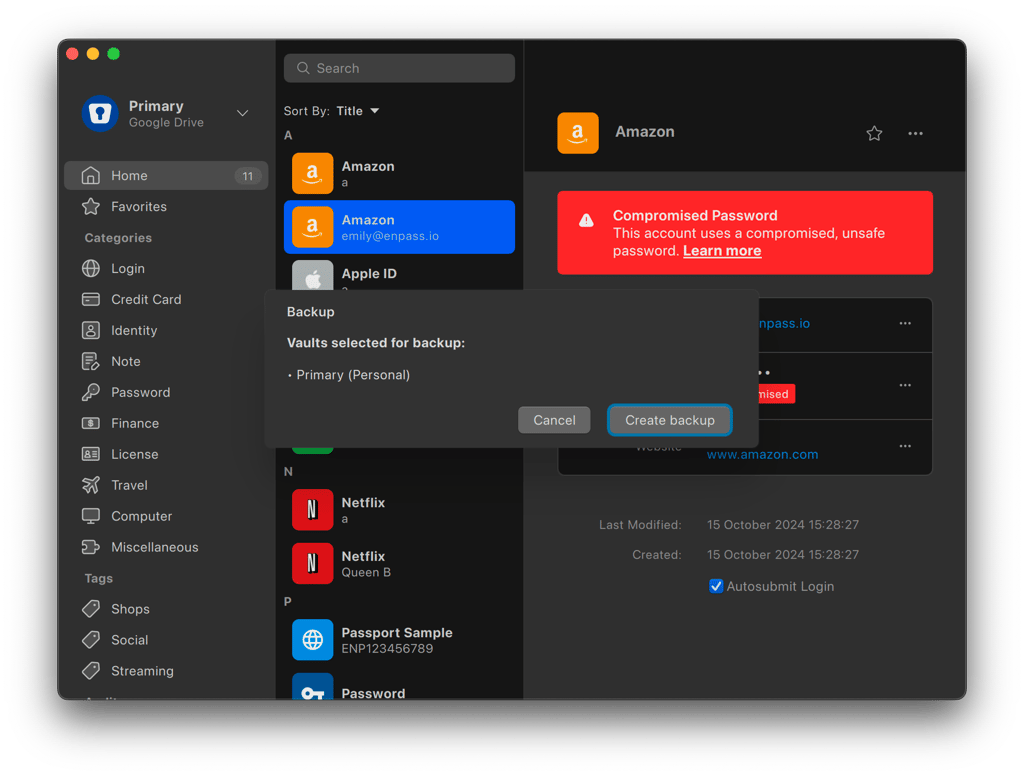Expand the Primary vault selector chevron

[242, 113]
